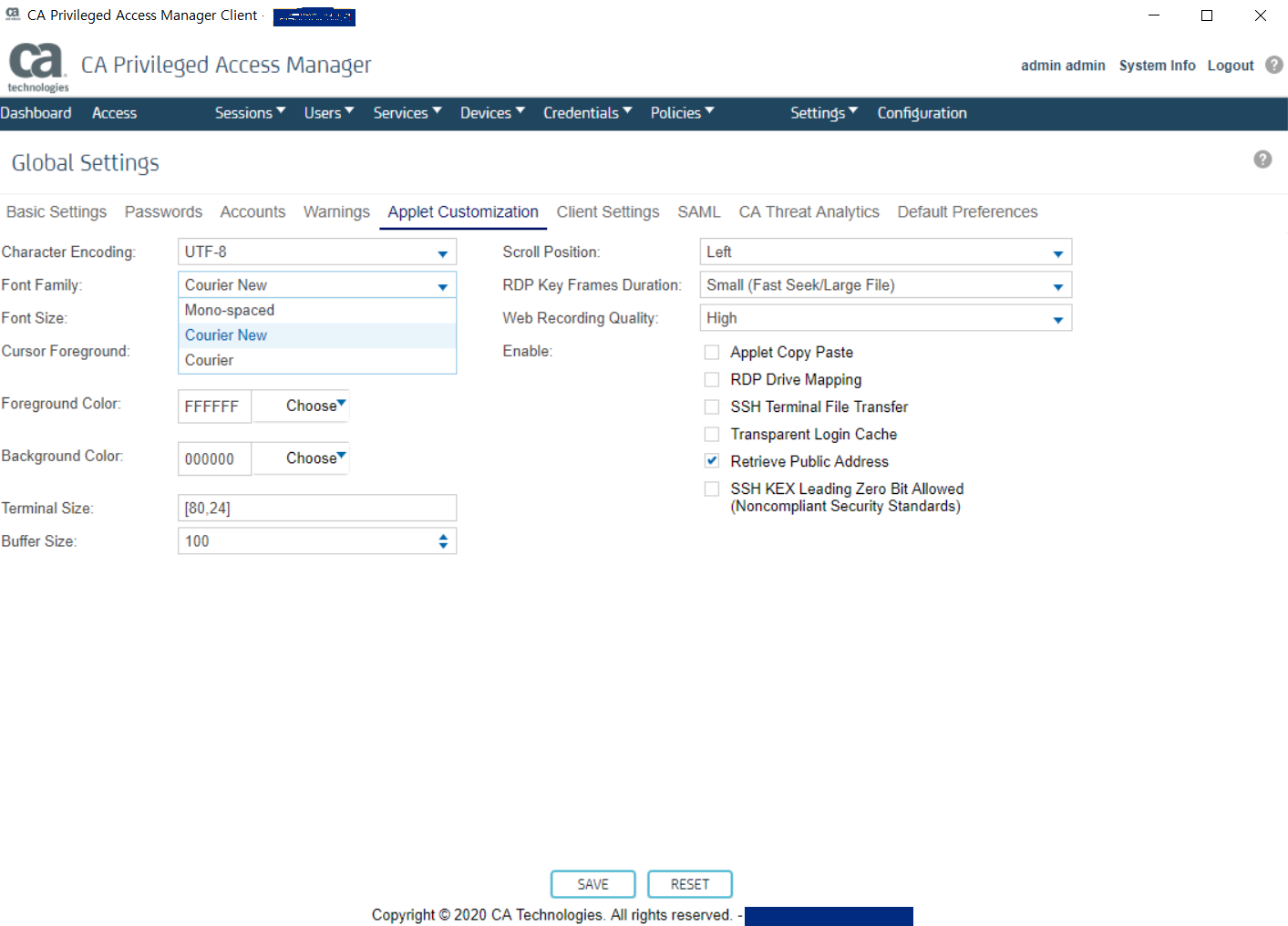Screen dimensions: 1288x926
Task: Click the CA Technologies logo
Action: click(x=37, y=67)
